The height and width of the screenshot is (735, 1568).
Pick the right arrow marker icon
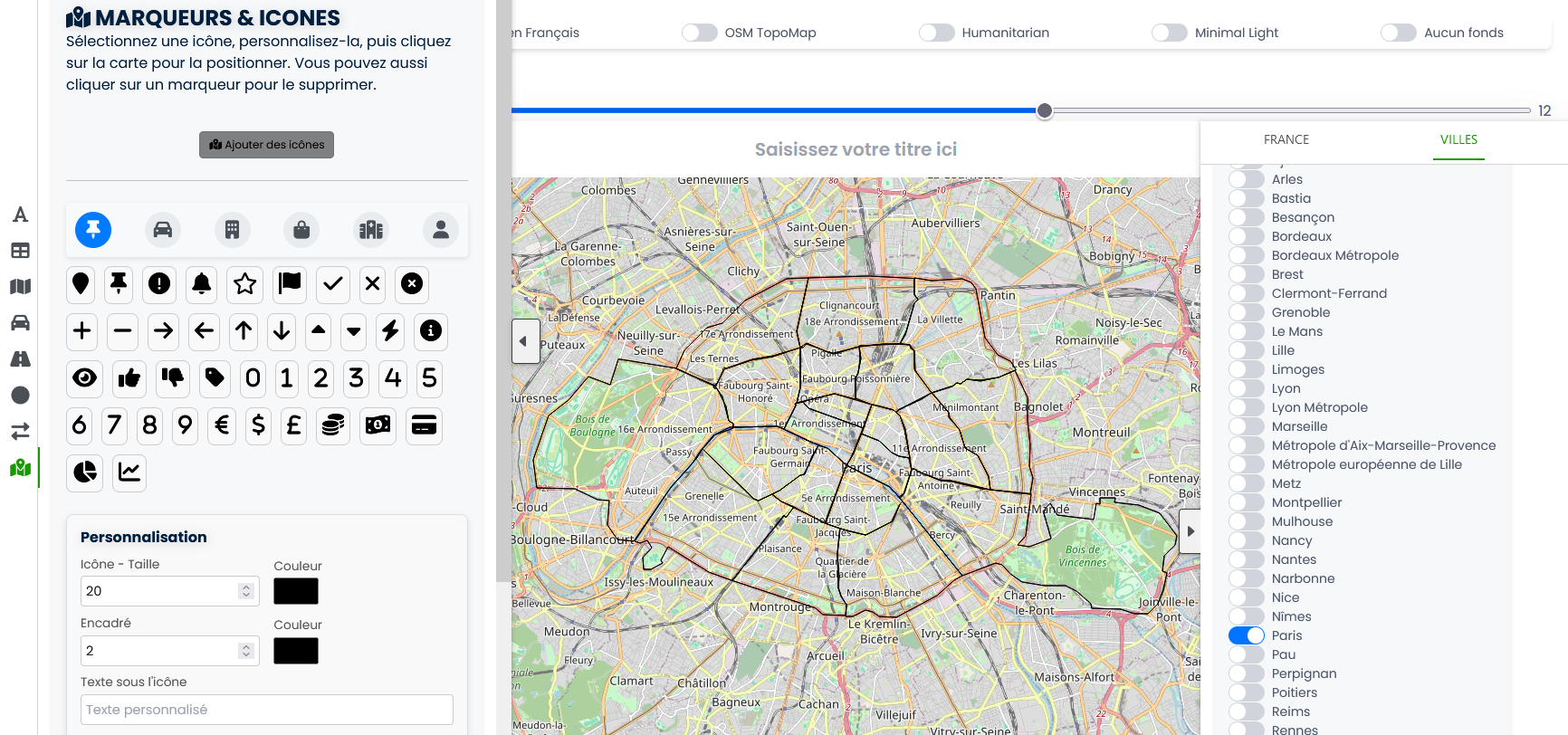pos(163,331)
